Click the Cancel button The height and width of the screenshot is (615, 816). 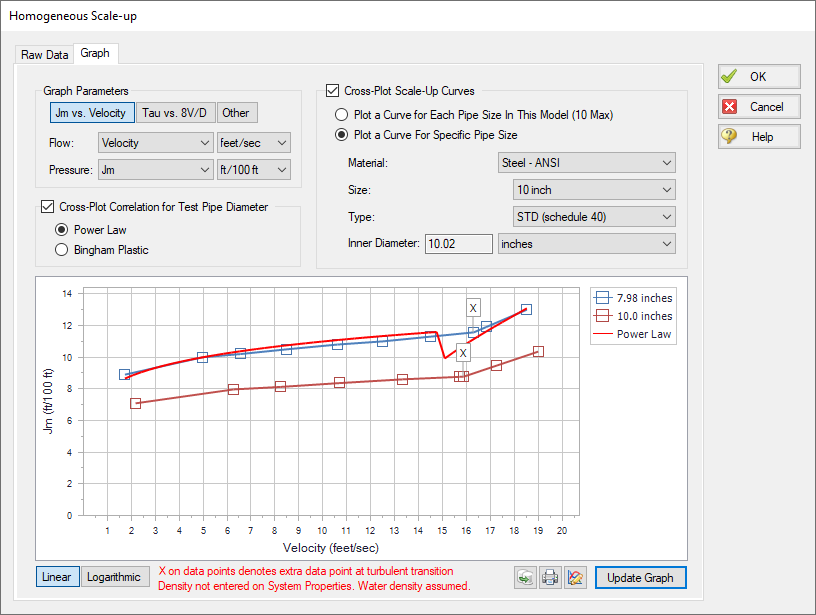(x=759, y=107)
